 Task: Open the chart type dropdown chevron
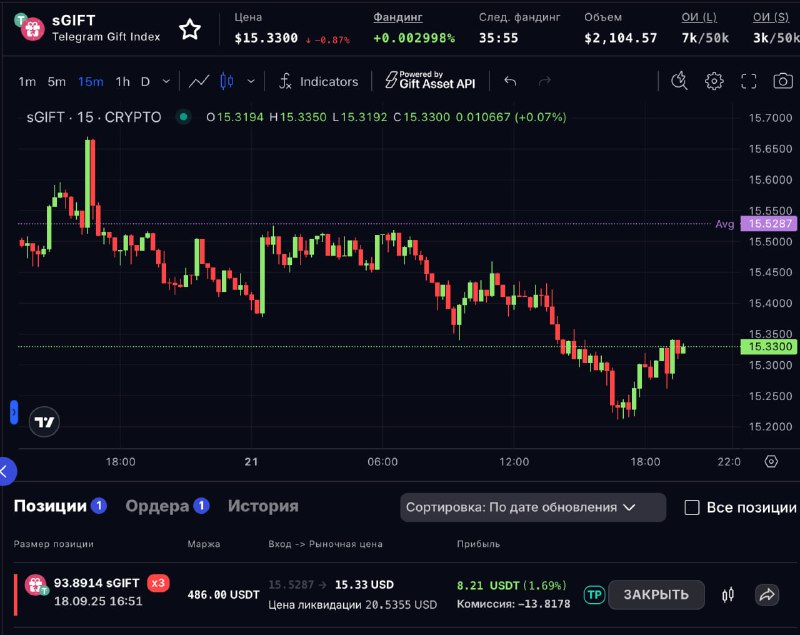(250, 81)
